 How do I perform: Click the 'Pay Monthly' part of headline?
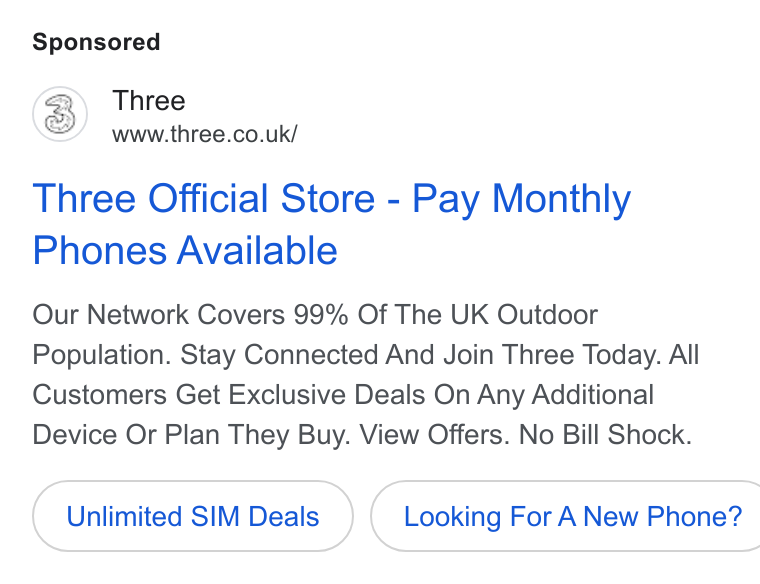pyautogui.click(x=522, y=199)
